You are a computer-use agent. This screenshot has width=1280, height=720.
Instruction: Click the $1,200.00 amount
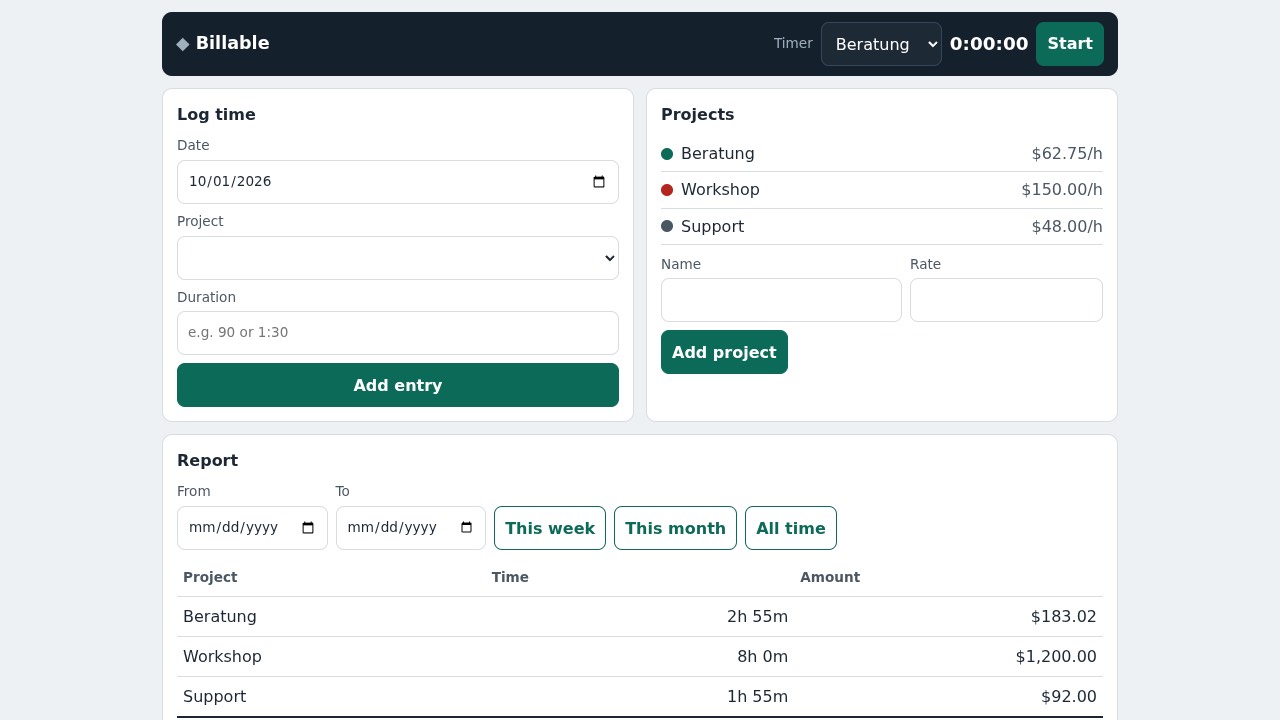click(1056, 657)
